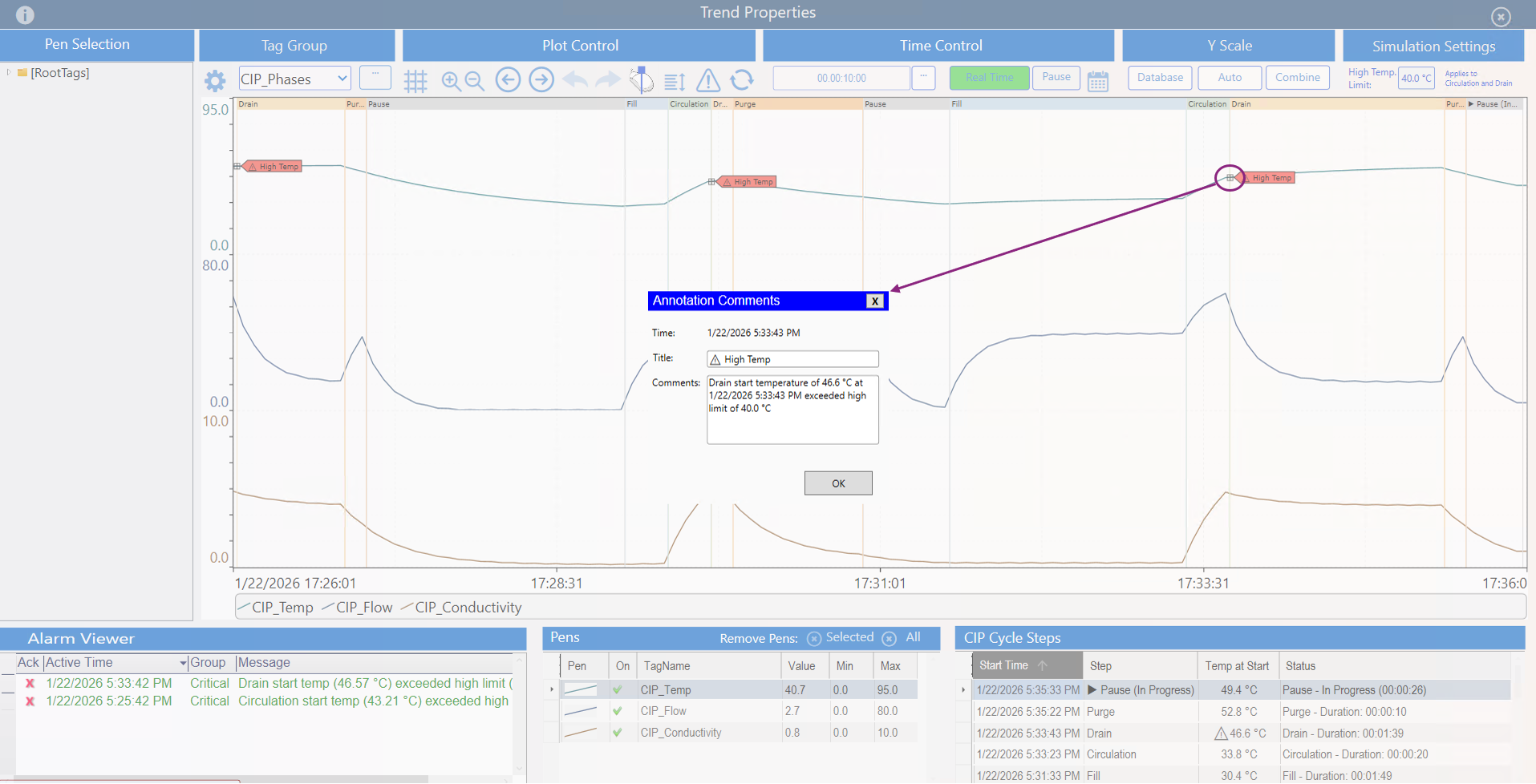Click the refresh trend icon
The height and width of the screenshot is (784, 1536).
click(x=742, y=79)
